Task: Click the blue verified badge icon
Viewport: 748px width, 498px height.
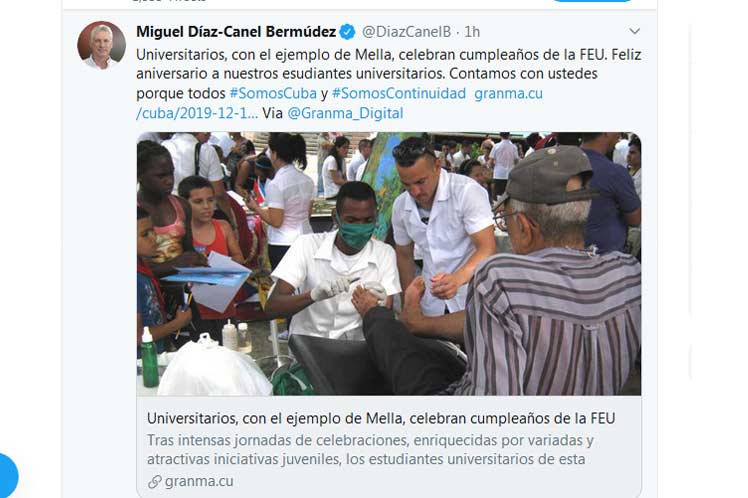Action: (x=347, y=32)
